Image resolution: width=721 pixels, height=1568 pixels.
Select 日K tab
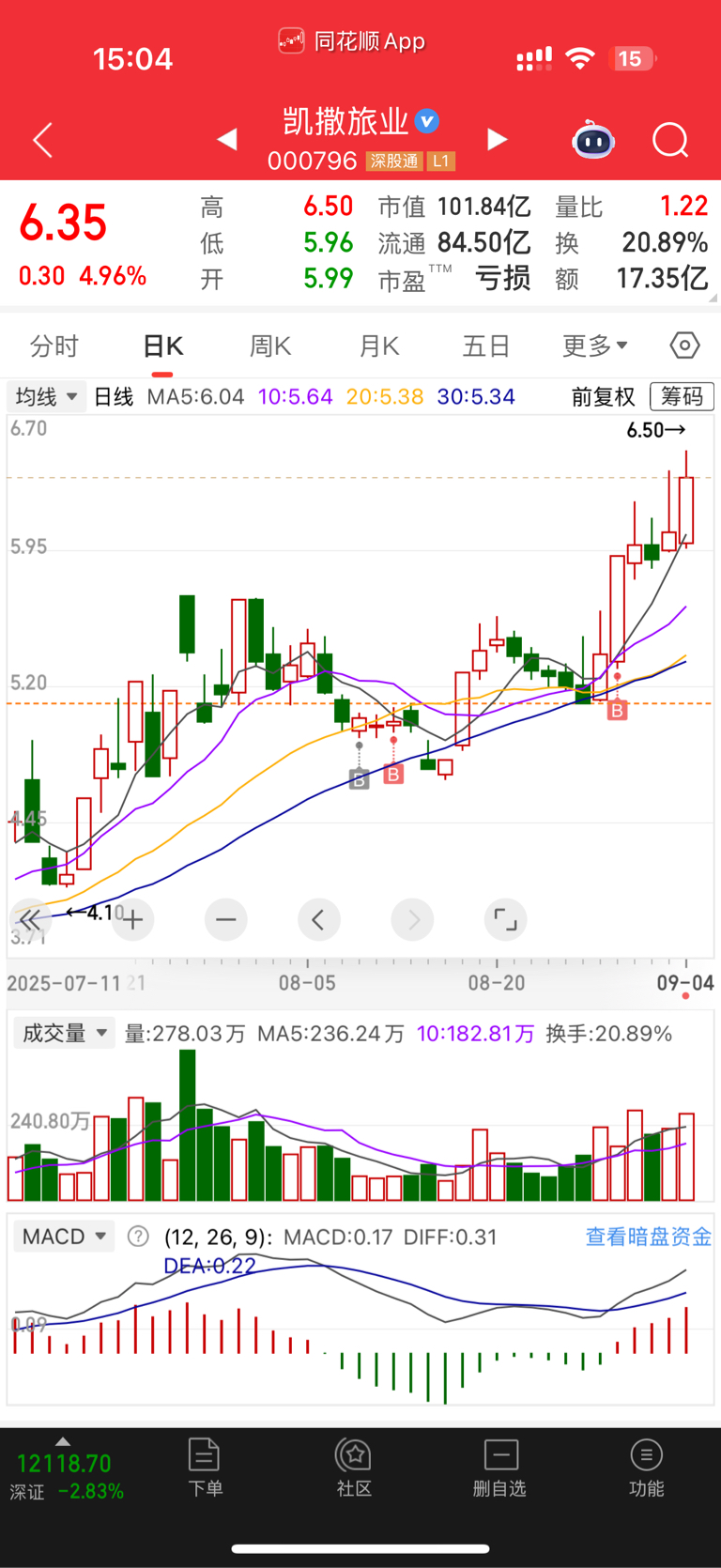tap(162, 346)
